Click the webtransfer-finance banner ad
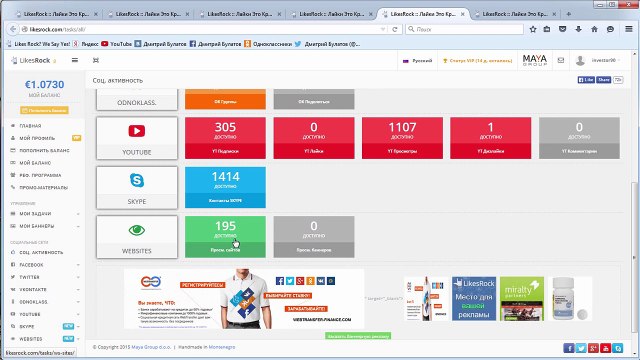The image size is (640, 360). pos(244,299)
